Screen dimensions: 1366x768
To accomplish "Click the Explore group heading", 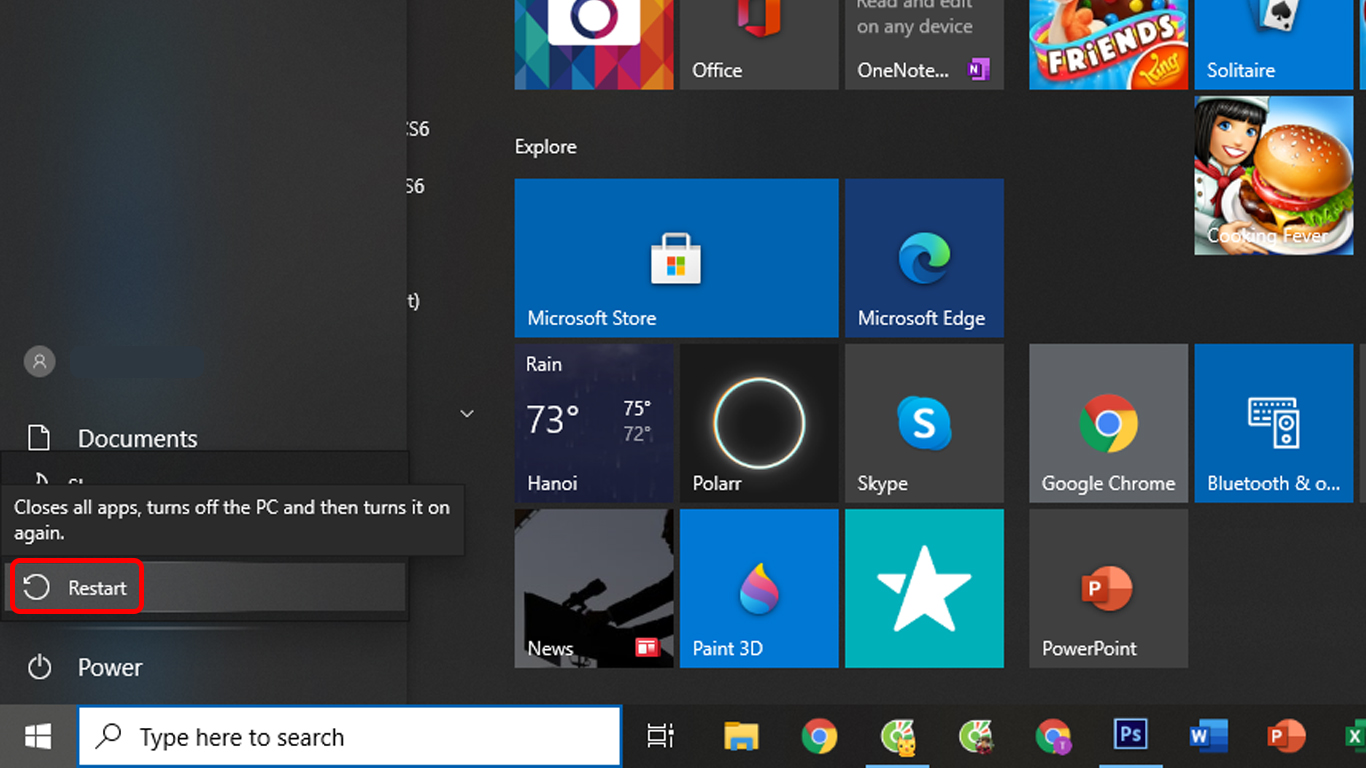I will (546, 146).
